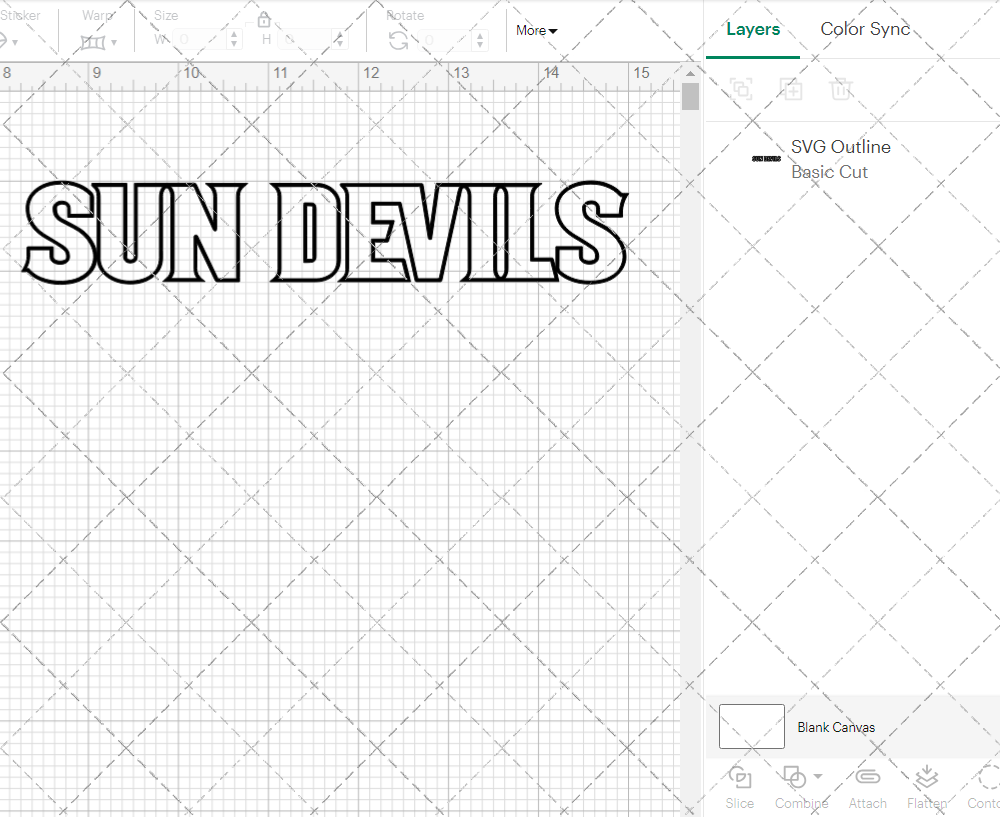Screen dimensions: 1000x817
Task: Open the Color Sync tab
Action: pos(864,29)
